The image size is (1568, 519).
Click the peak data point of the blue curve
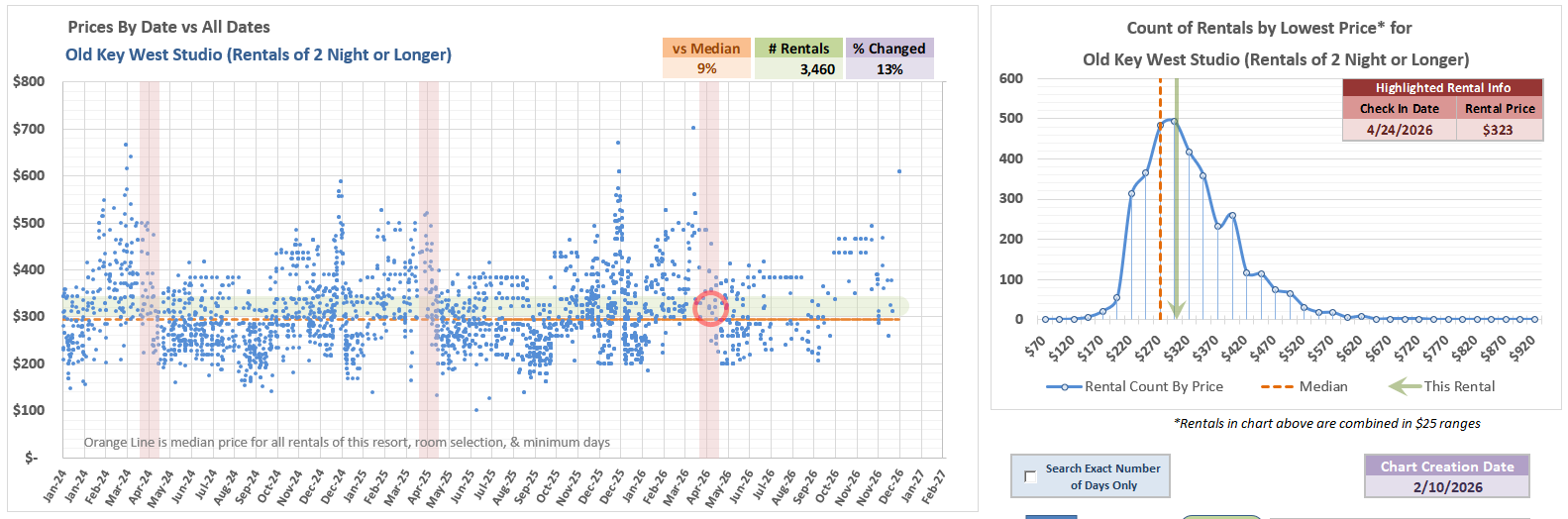1174,121
